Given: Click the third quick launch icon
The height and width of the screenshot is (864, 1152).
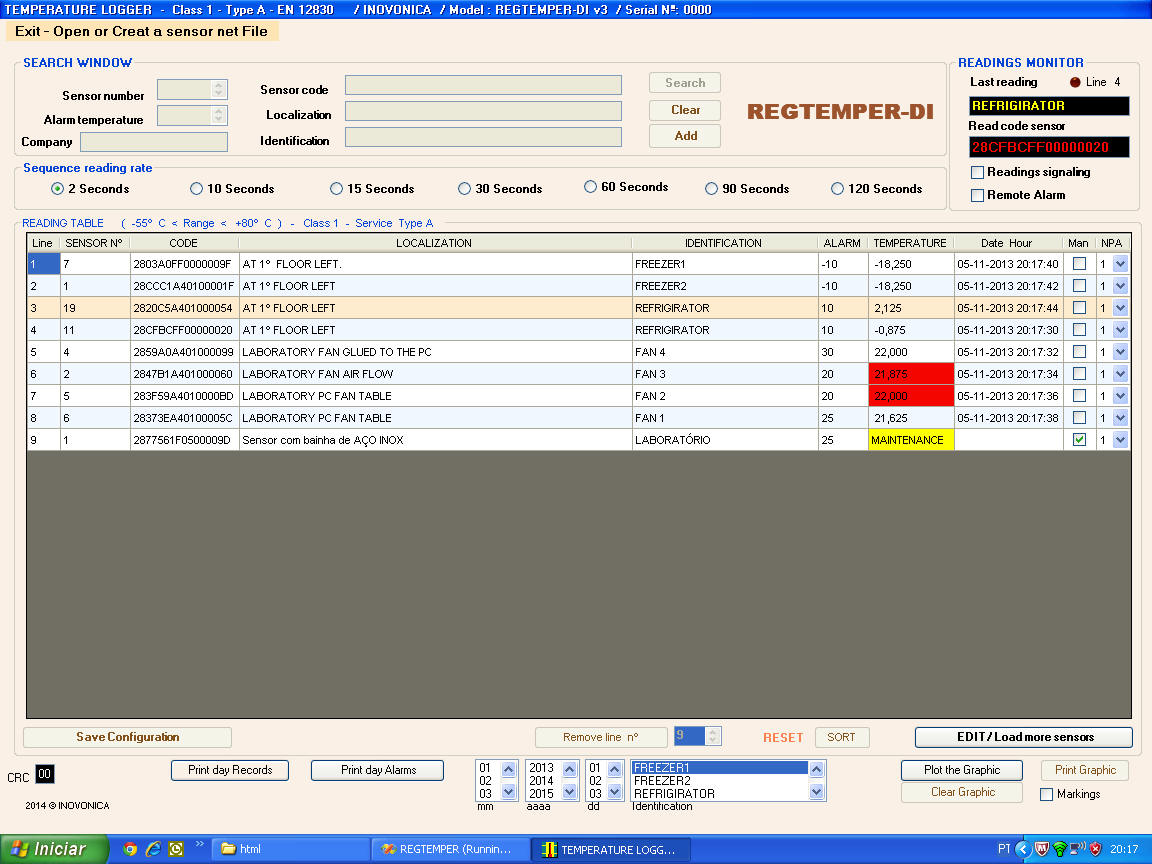Looking at the screenshot, I should pos(176,849).
